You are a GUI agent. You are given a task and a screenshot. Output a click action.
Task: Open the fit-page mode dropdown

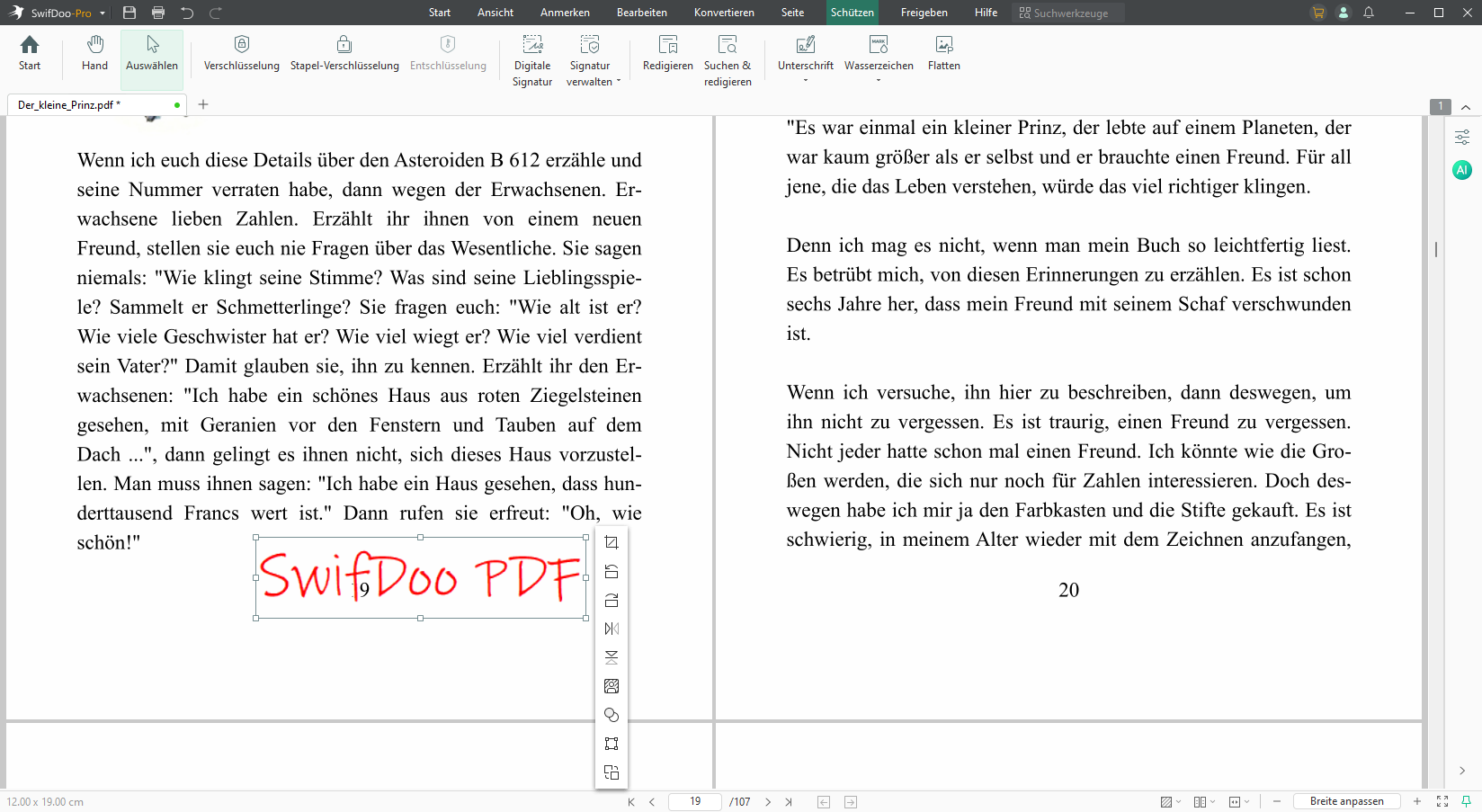coord(1239,801)
